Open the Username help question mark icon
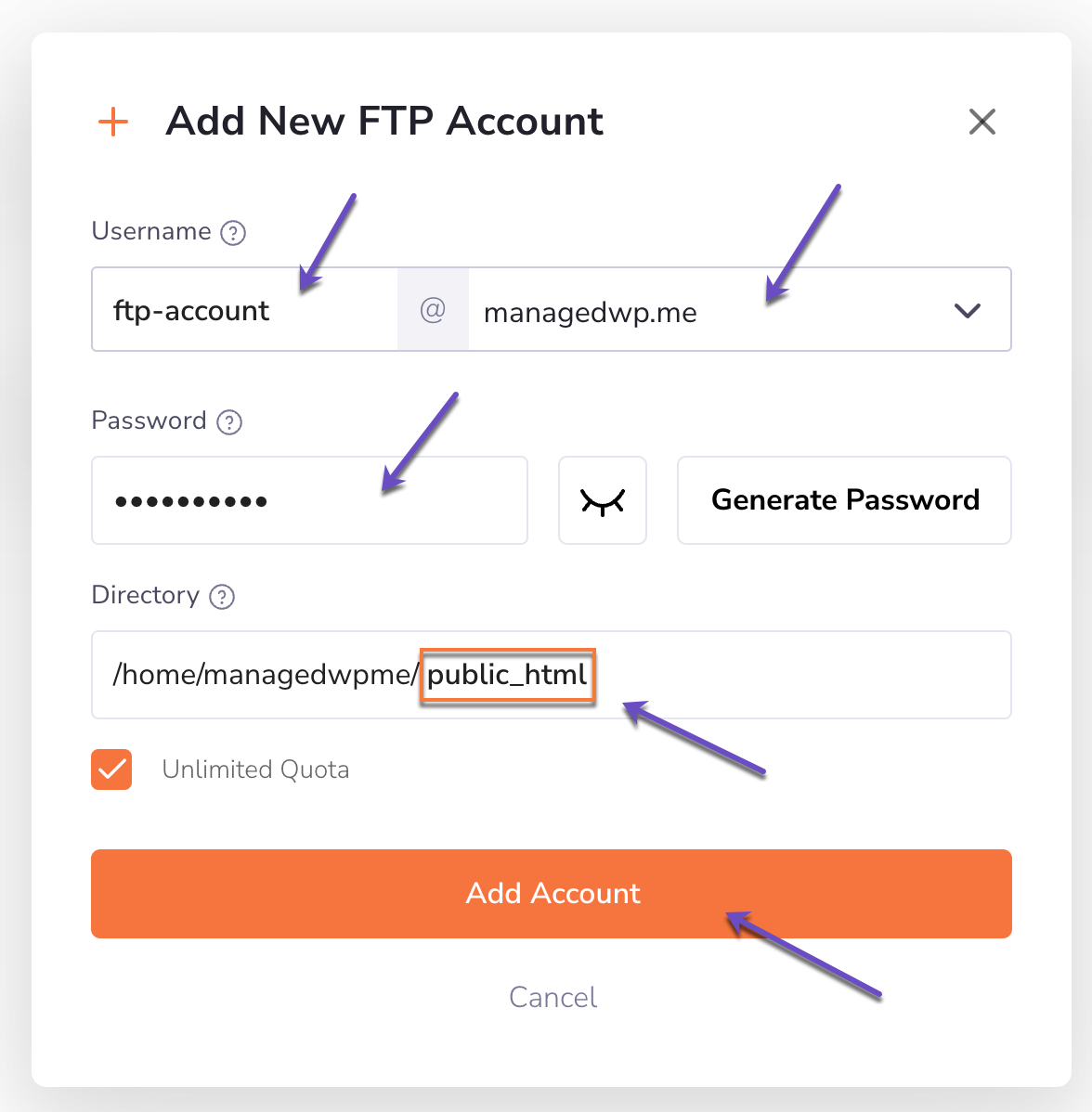The image size is (1092, 1112). (233, 233)
